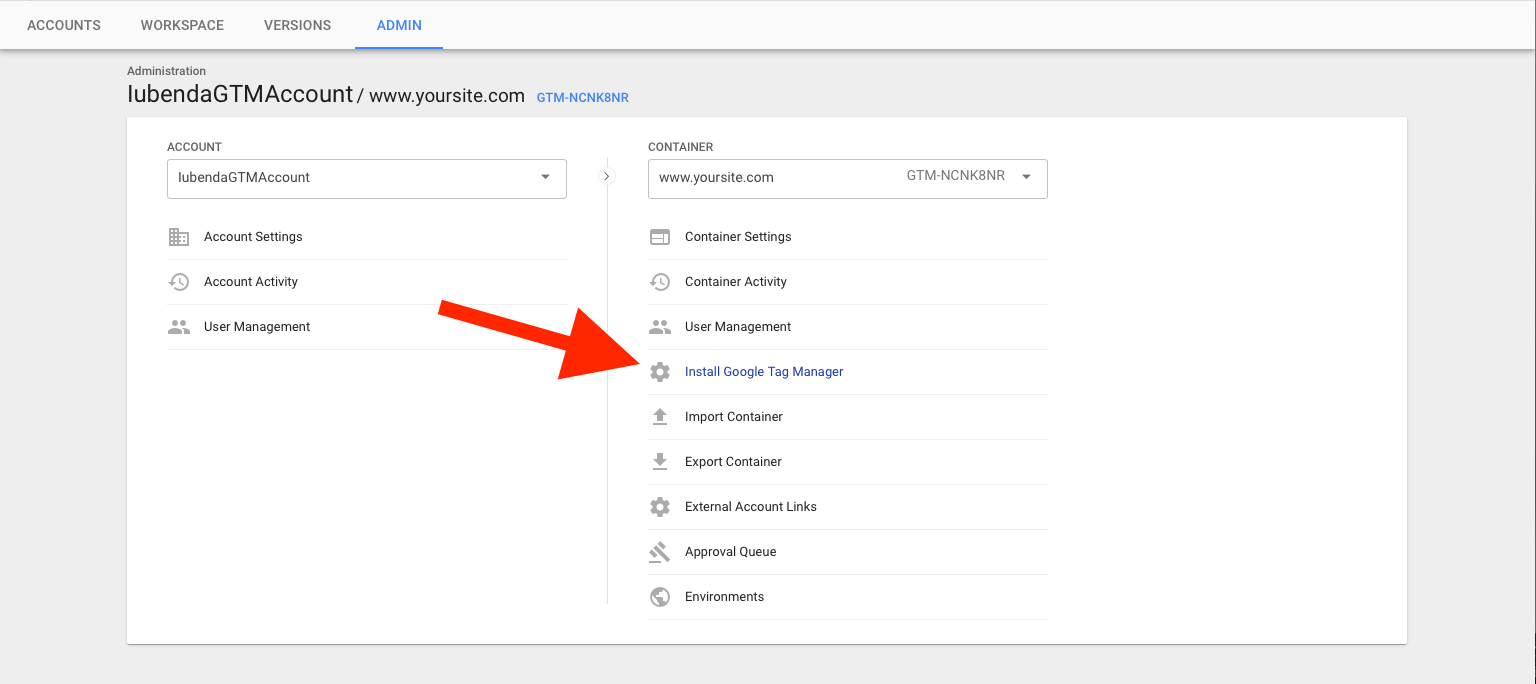The height and width of the screenshot is (684, 1536).
Task: Click the Account Activity clock icon
Action: (x=179, y=281)
